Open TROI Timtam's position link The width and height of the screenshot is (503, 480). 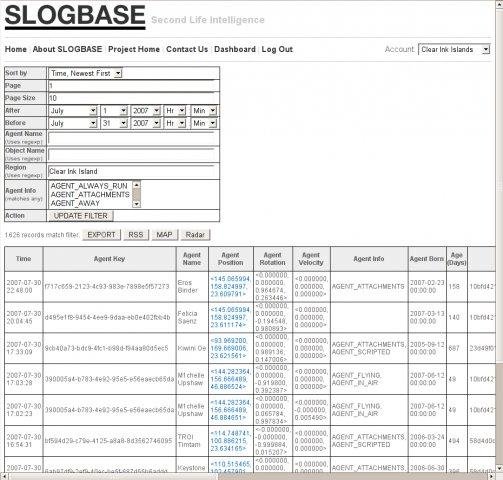click(230, 441)
